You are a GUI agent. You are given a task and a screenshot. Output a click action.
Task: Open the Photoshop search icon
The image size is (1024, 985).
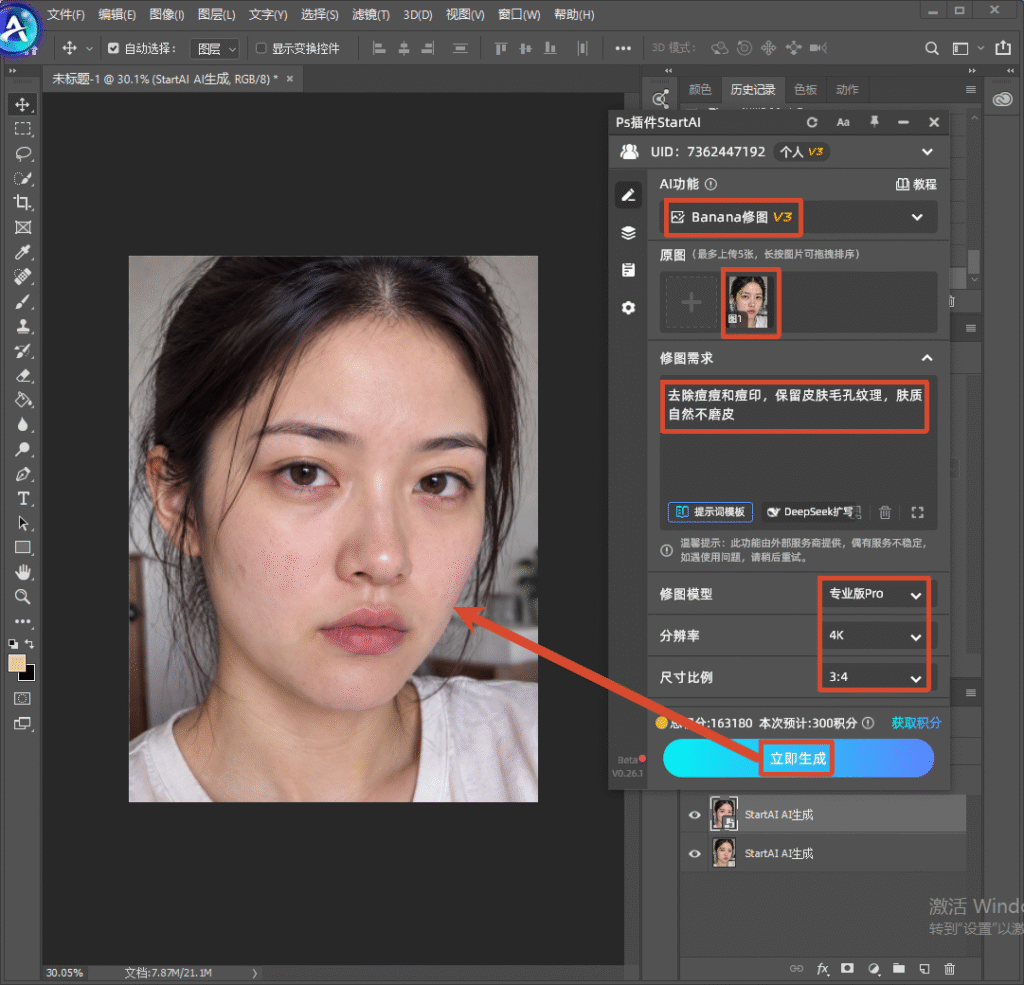coord(932,48)
